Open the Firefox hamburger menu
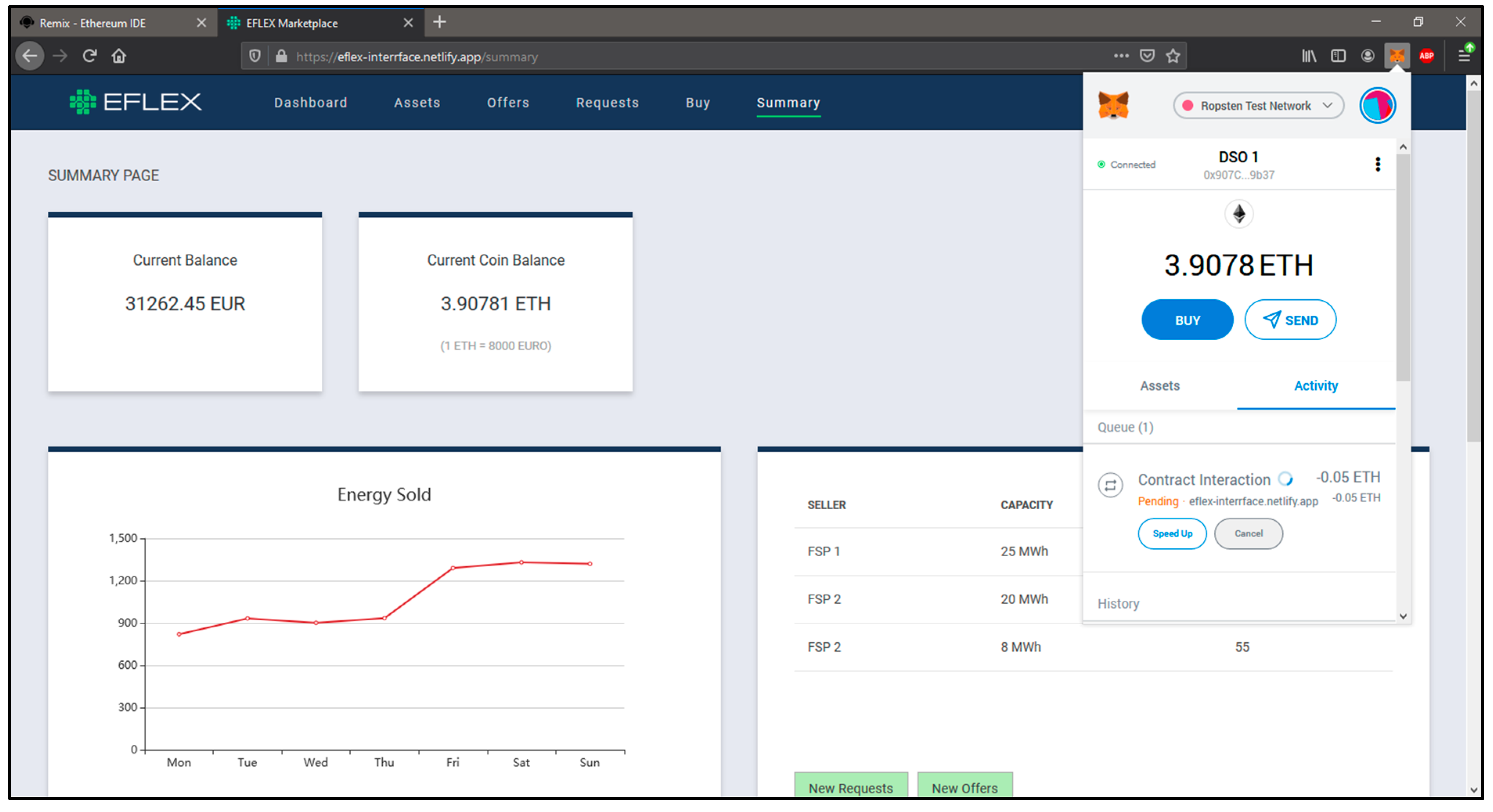Viewport: 1493px width, 812px height. pyautogui.click(x=1464, y=56)
